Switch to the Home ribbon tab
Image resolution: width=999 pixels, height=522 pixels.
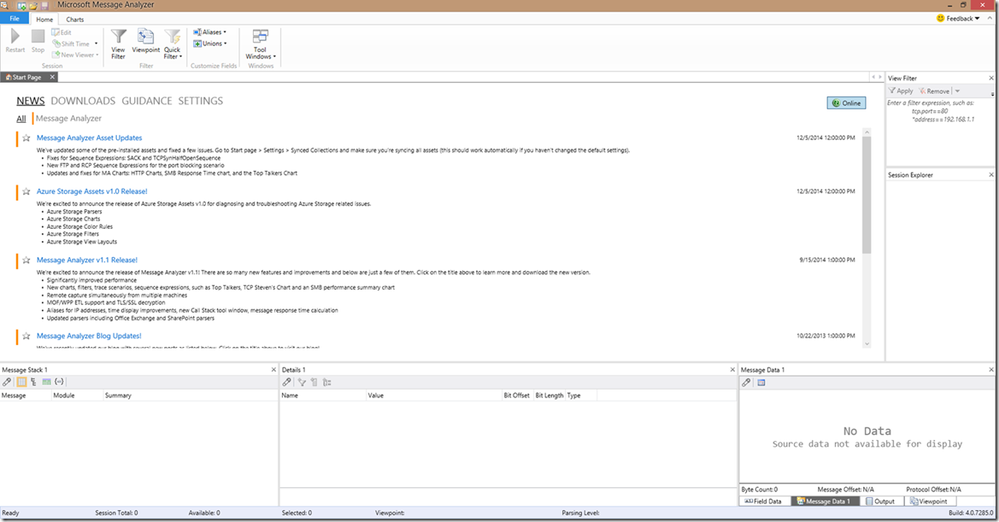pos(45,19)
